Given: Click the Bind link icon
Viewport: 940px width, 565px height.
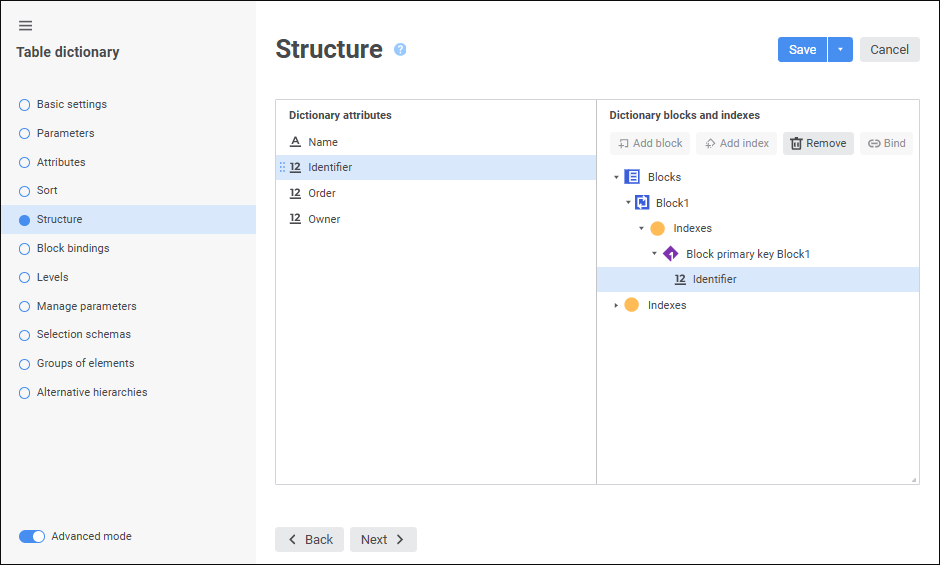Looking at the screenshot, I should coord(873,143).
